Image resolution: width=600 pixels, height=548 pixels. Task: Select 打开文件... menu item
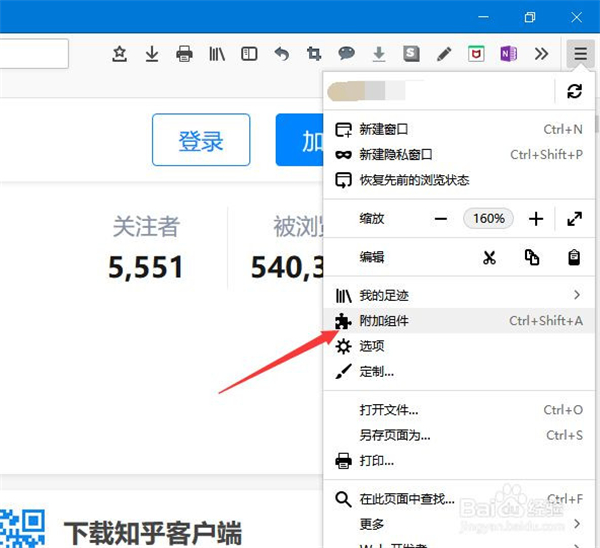click(459, 410)
